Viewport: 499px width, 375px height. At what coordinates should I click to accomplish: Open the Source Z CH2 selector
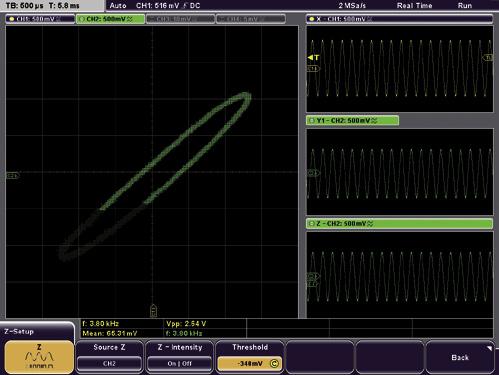pyautogui.click(x=109, y=363)
